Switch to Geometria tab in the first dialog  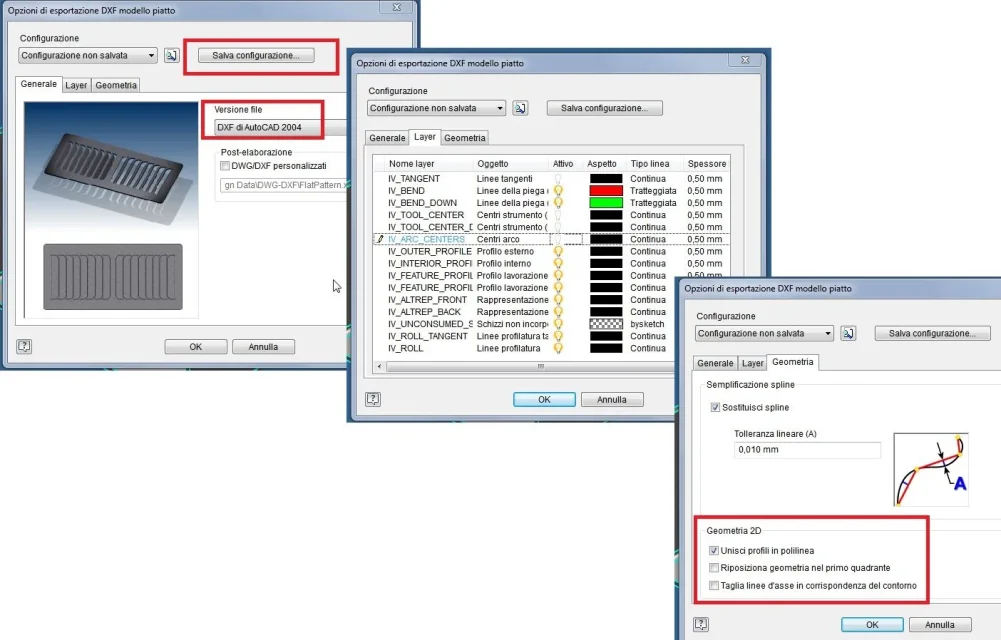point(116,86)
